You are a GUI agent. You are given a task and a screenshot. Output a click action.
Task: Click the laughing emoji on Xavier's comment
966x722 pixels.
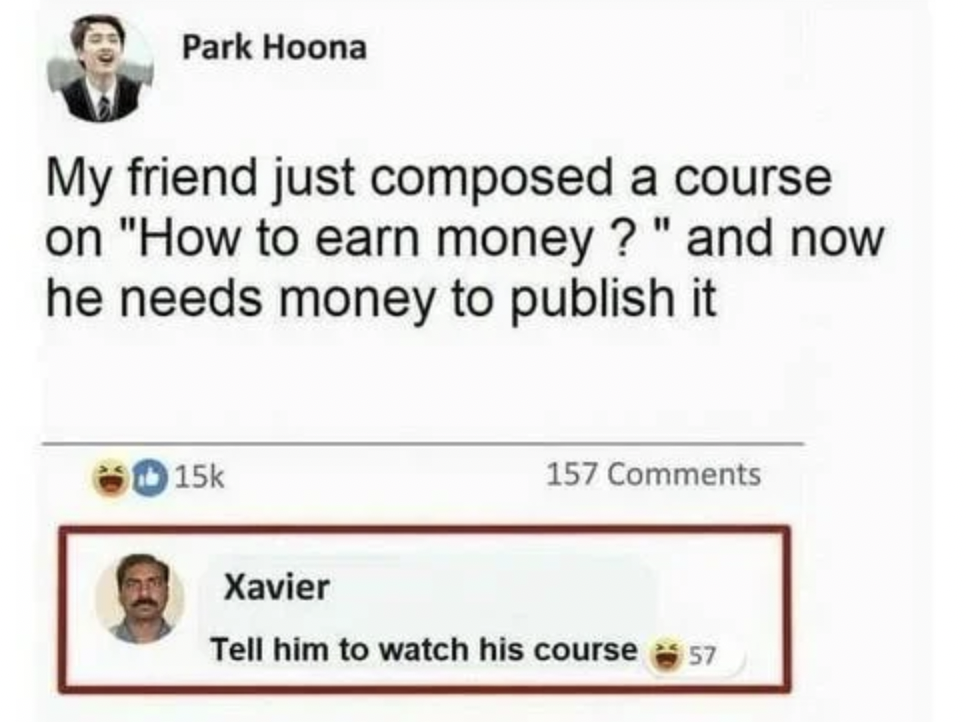(x=664, y=655)
